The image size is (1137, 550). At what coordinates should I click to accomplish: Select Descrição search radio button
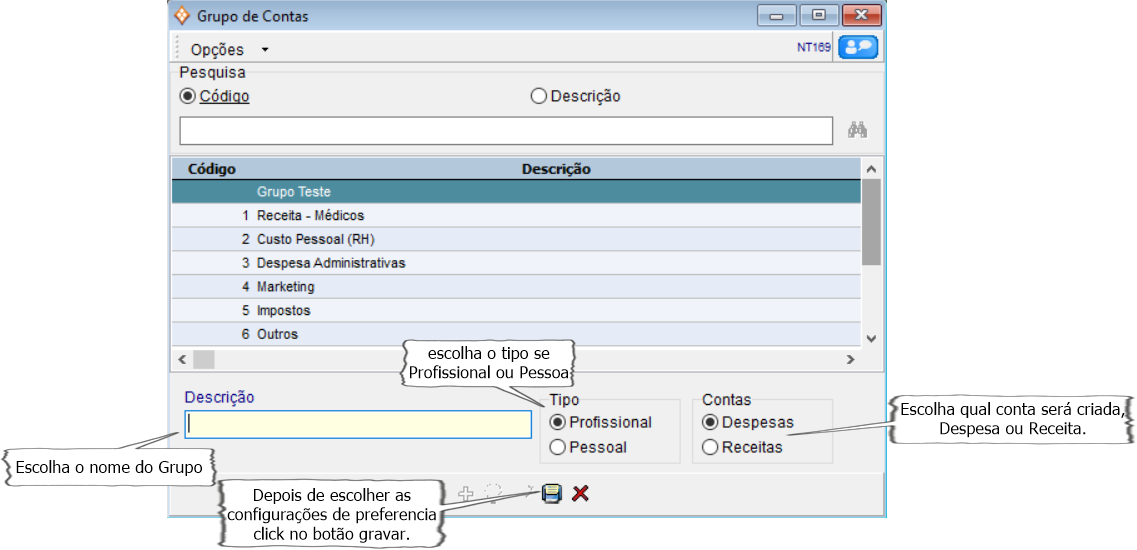coord(539,97)
